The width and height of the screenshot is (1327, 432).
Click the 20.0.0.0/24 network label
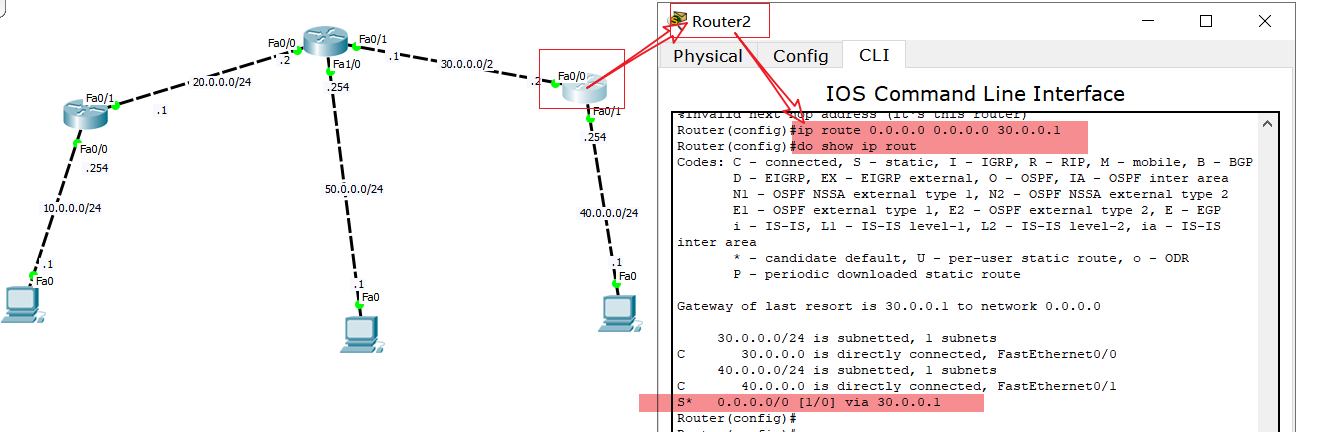coord(222,82)
